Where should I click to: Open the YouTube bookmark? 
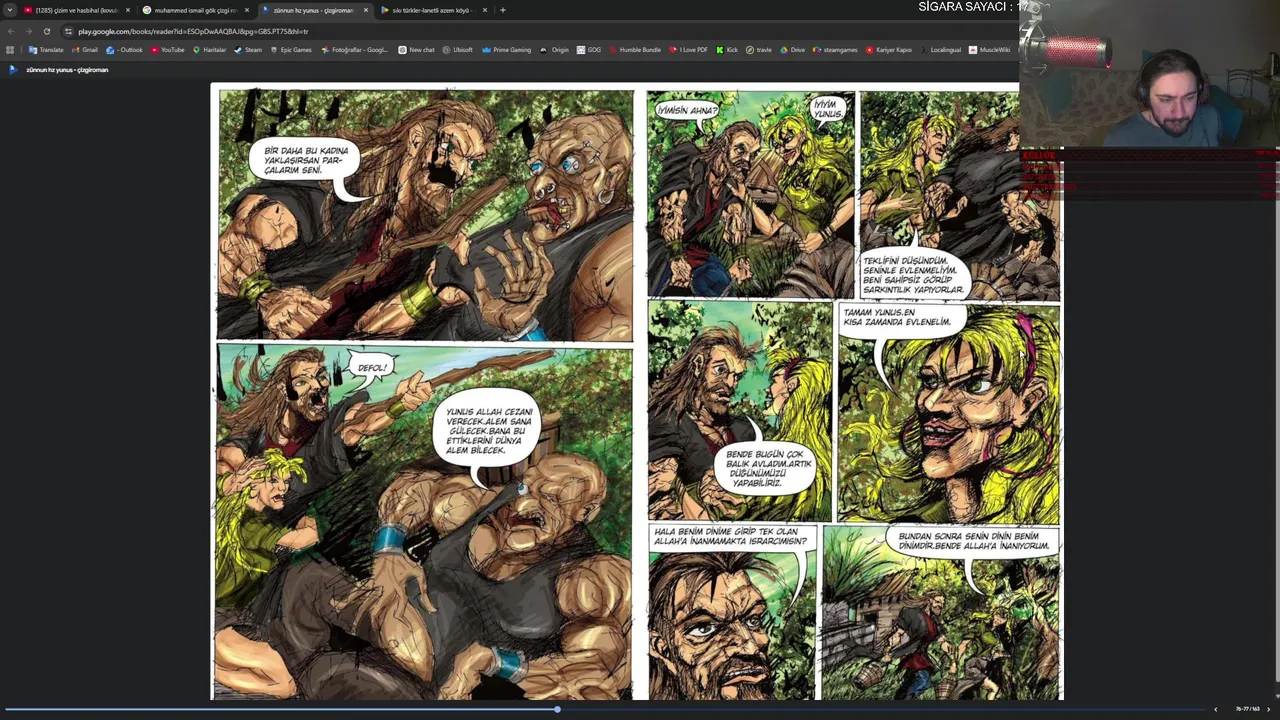point(168,50)
